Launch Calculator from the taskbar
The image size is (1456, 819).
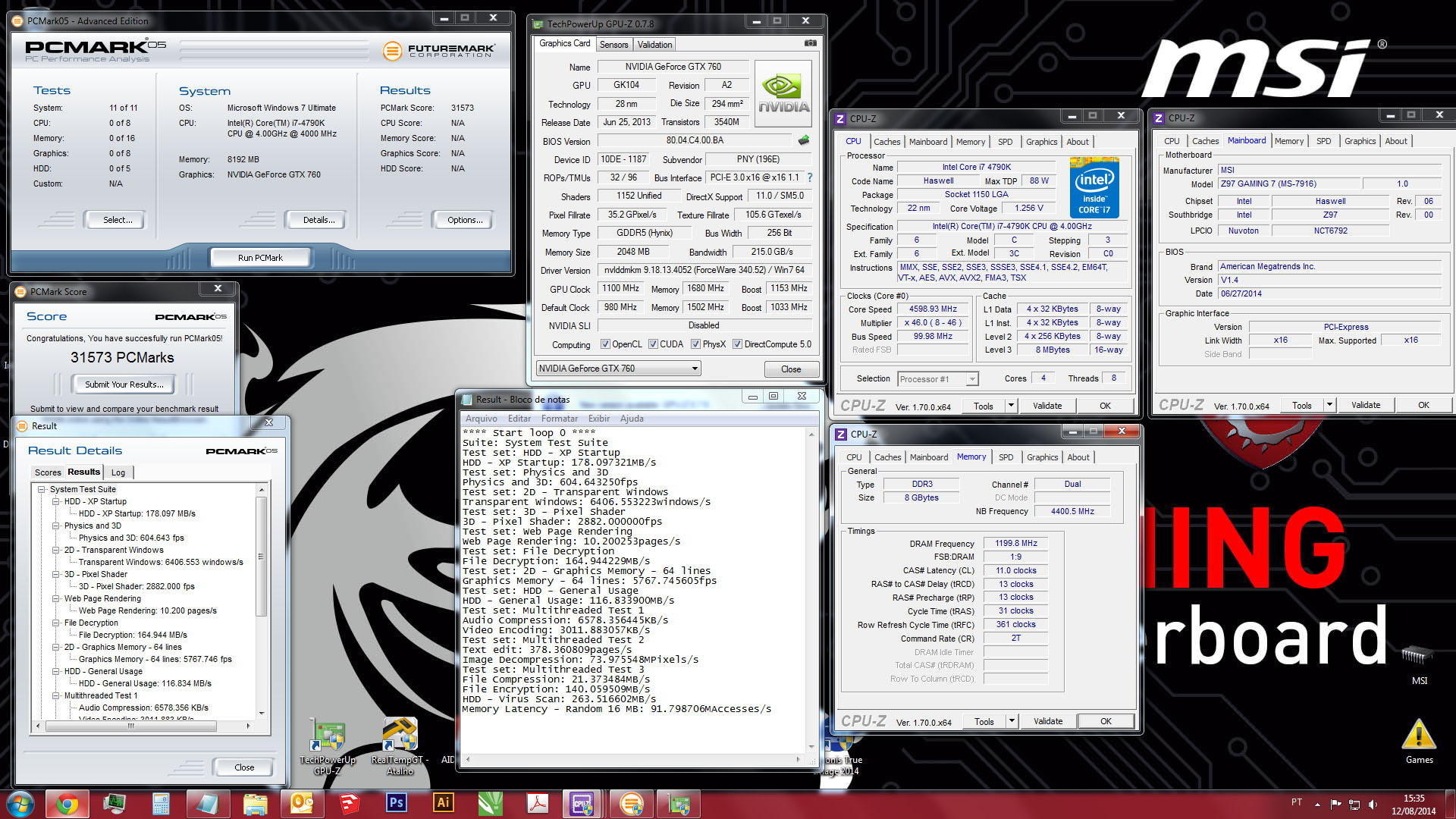click(x=161, y=804)
